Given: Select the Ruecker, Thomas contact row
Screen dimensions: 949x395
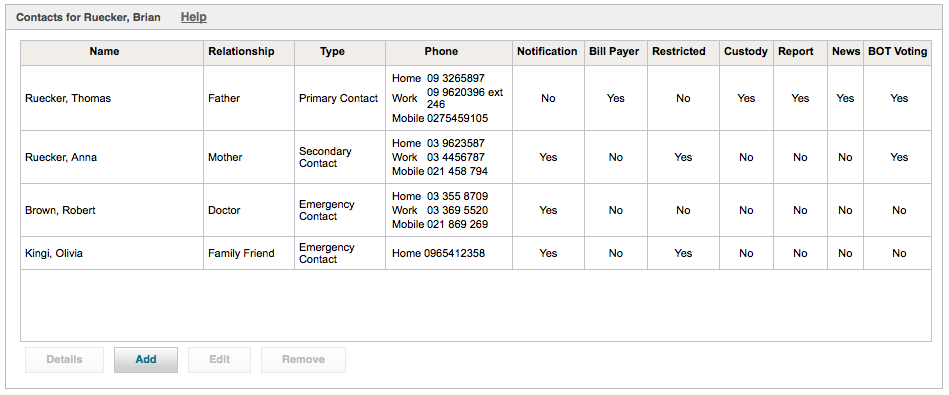Looking at the screenshot, I should [476, 98].
